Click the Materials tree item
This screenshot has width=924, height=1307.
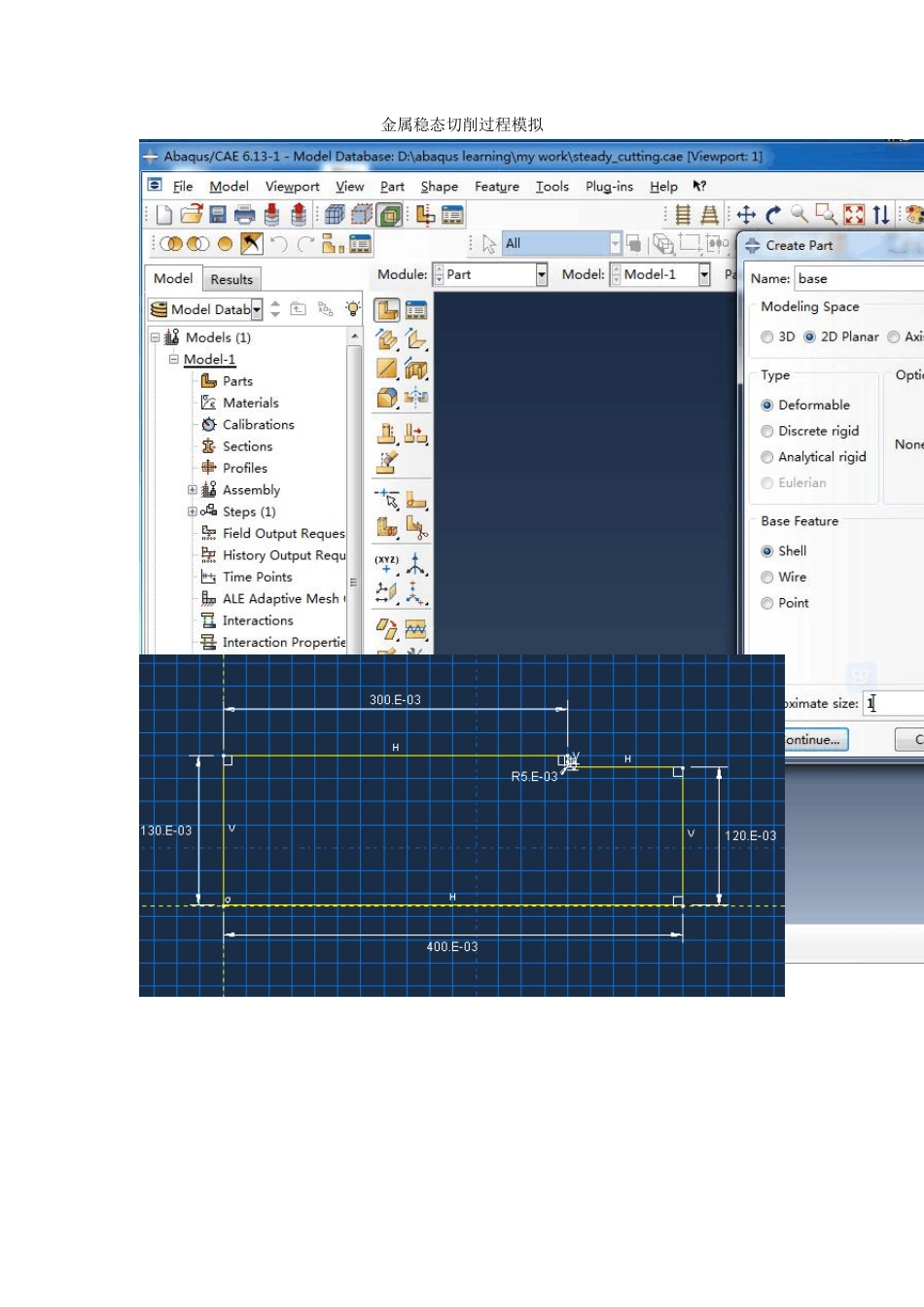point(250,403)
